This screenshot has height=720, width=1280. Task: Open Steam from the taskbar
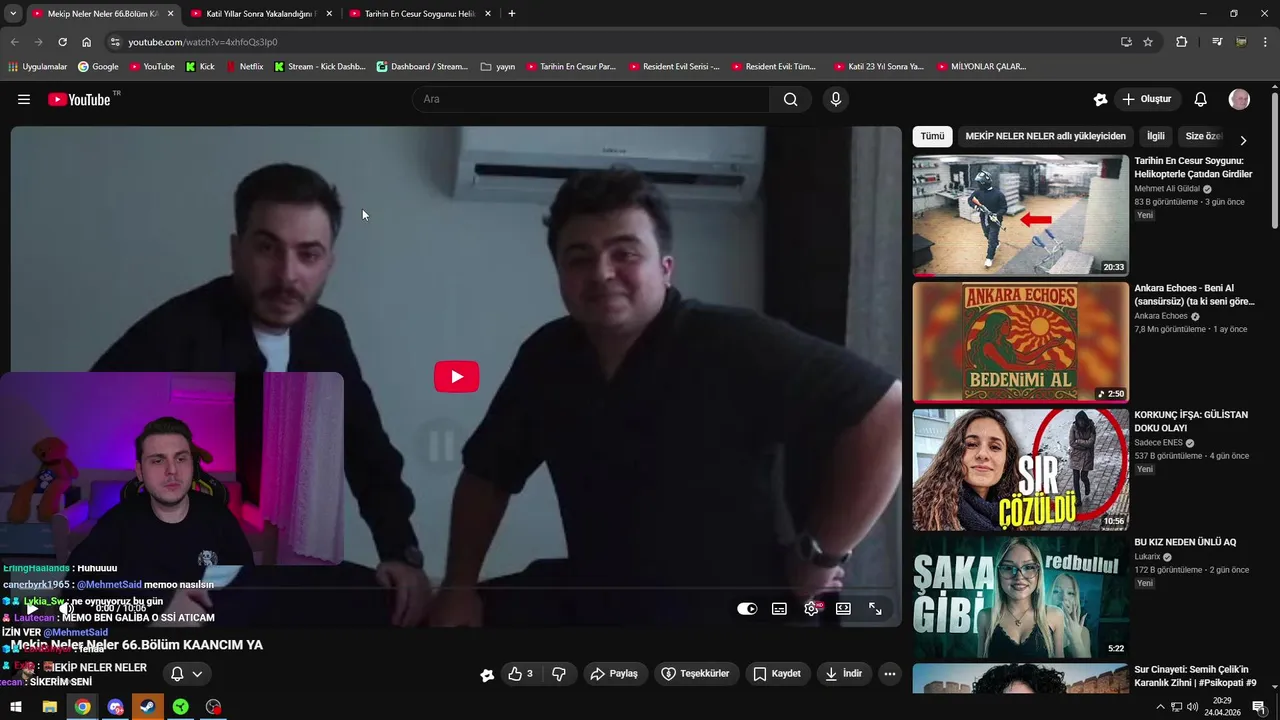147,707
